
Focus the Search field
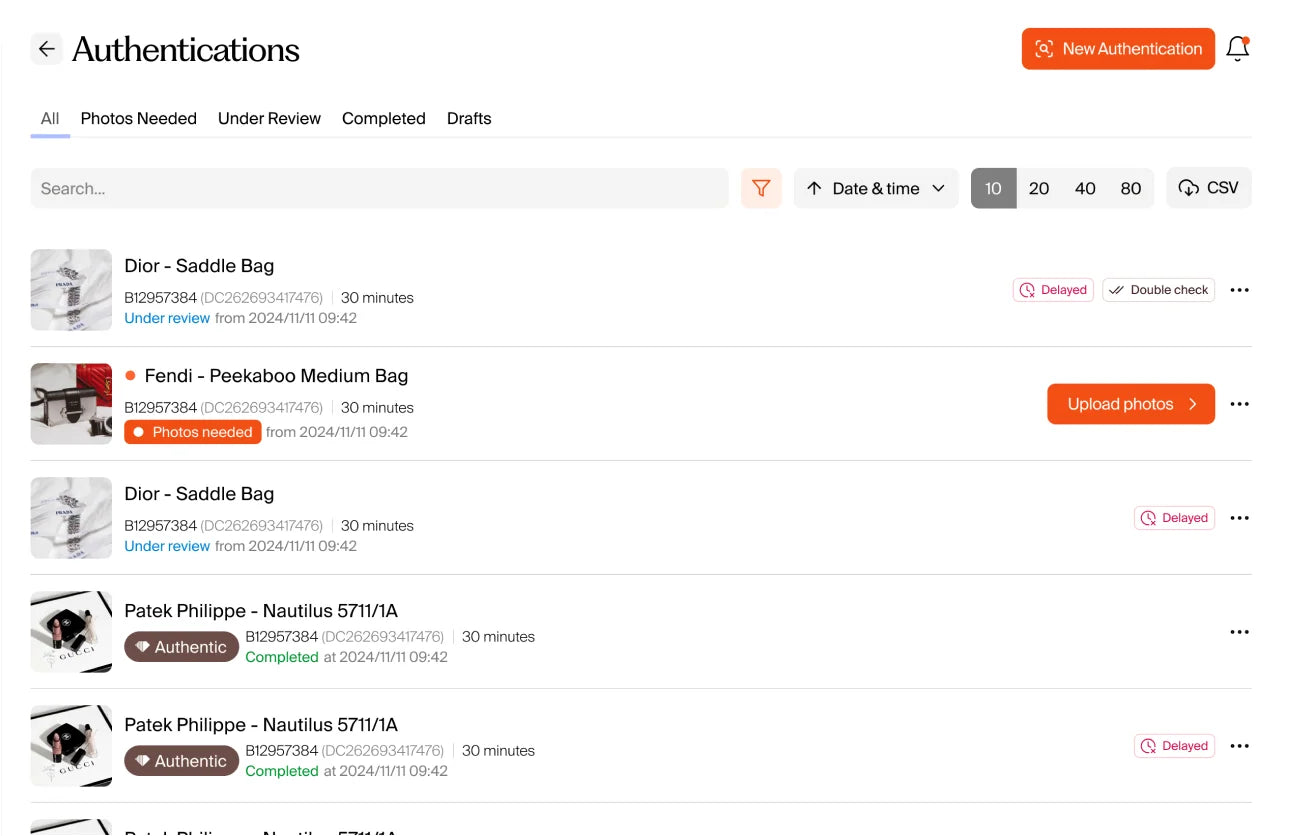[379, 188]
